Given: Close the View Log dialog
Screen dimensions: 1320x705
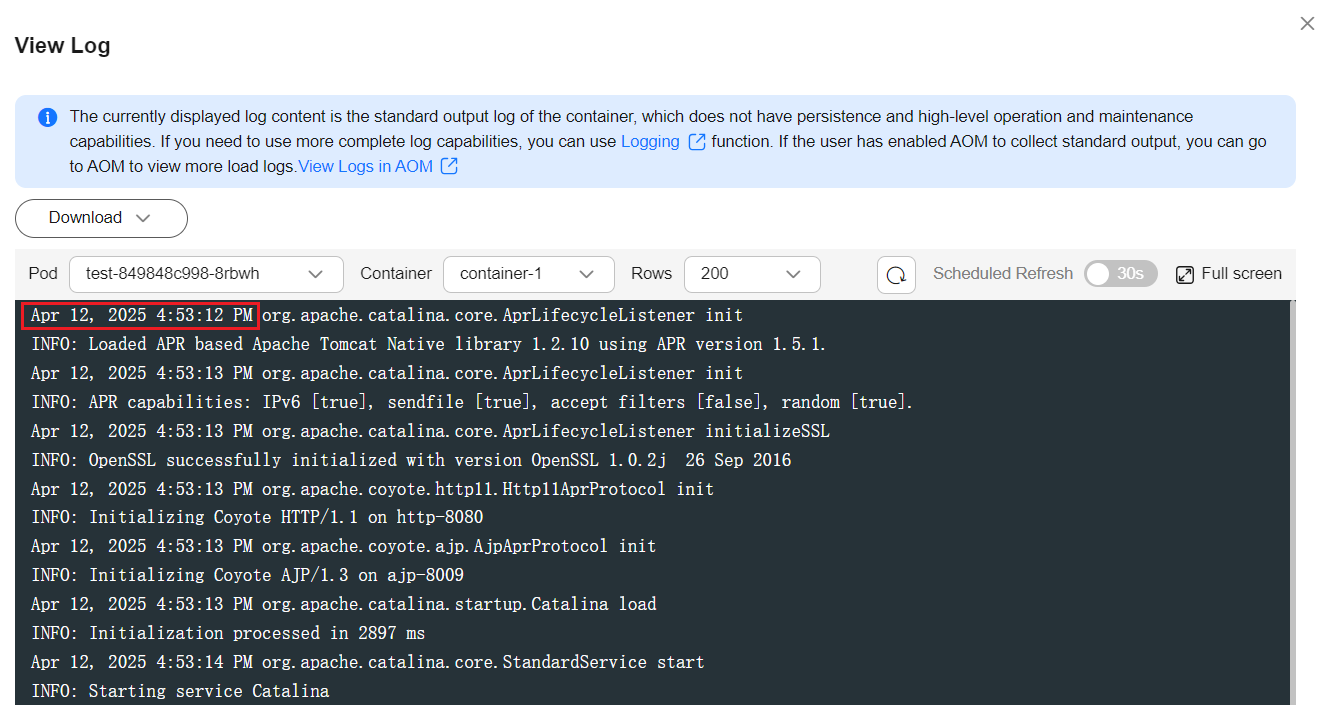Looking at the screenshot, I should 1307,23.
